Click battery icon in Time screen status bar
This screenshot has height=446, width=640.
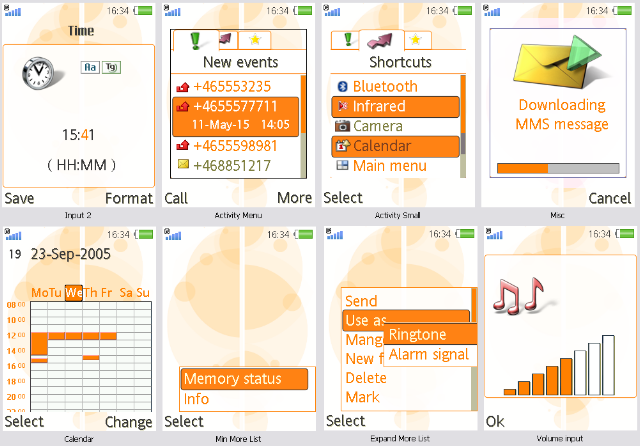[144, 11]
